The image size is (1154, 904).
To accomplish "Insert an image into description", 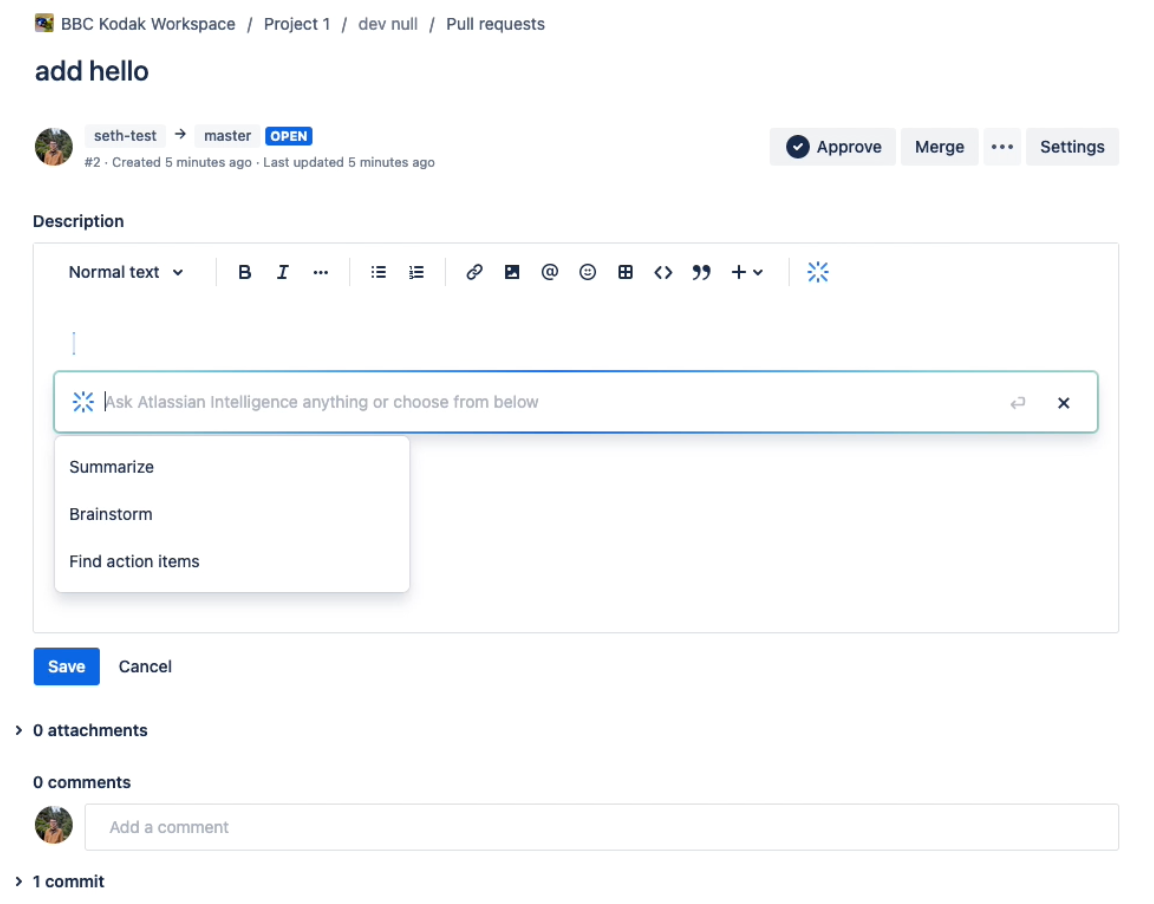I will pyautogui.click(x=511, y=272).
